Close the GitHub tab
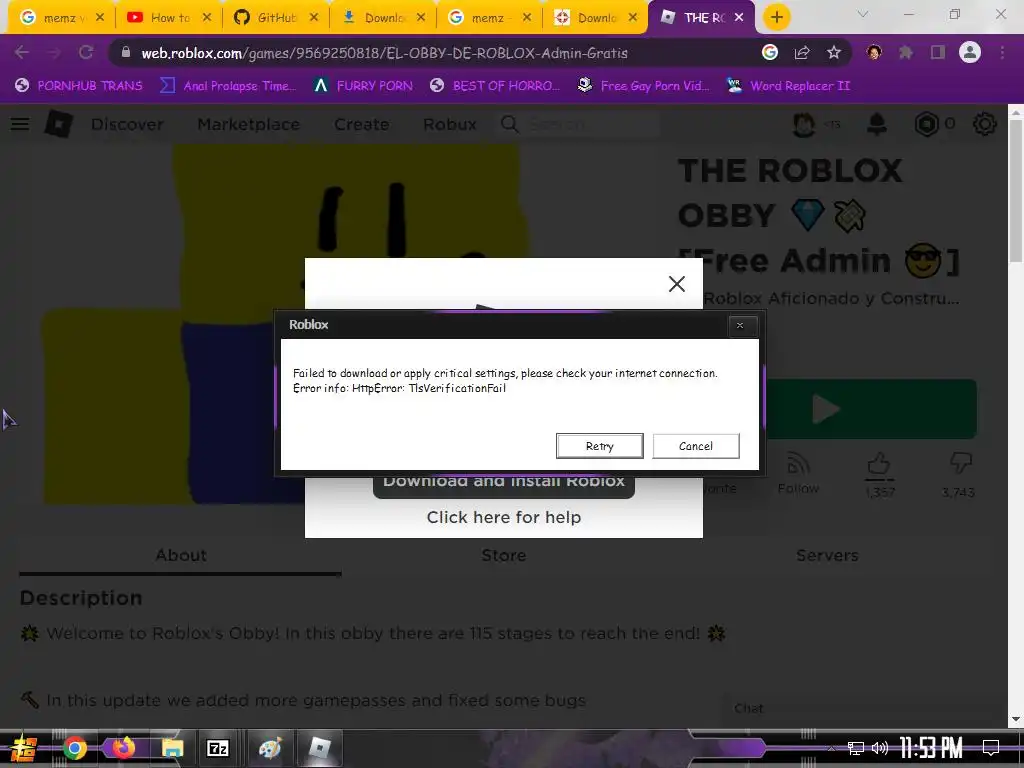 click(314, 18)
